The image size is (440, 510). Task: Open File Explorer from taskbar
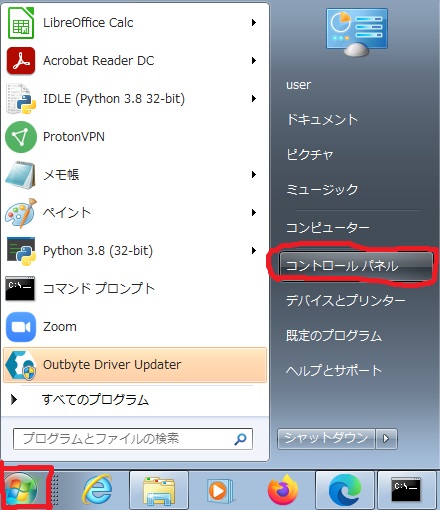point(159,490)
